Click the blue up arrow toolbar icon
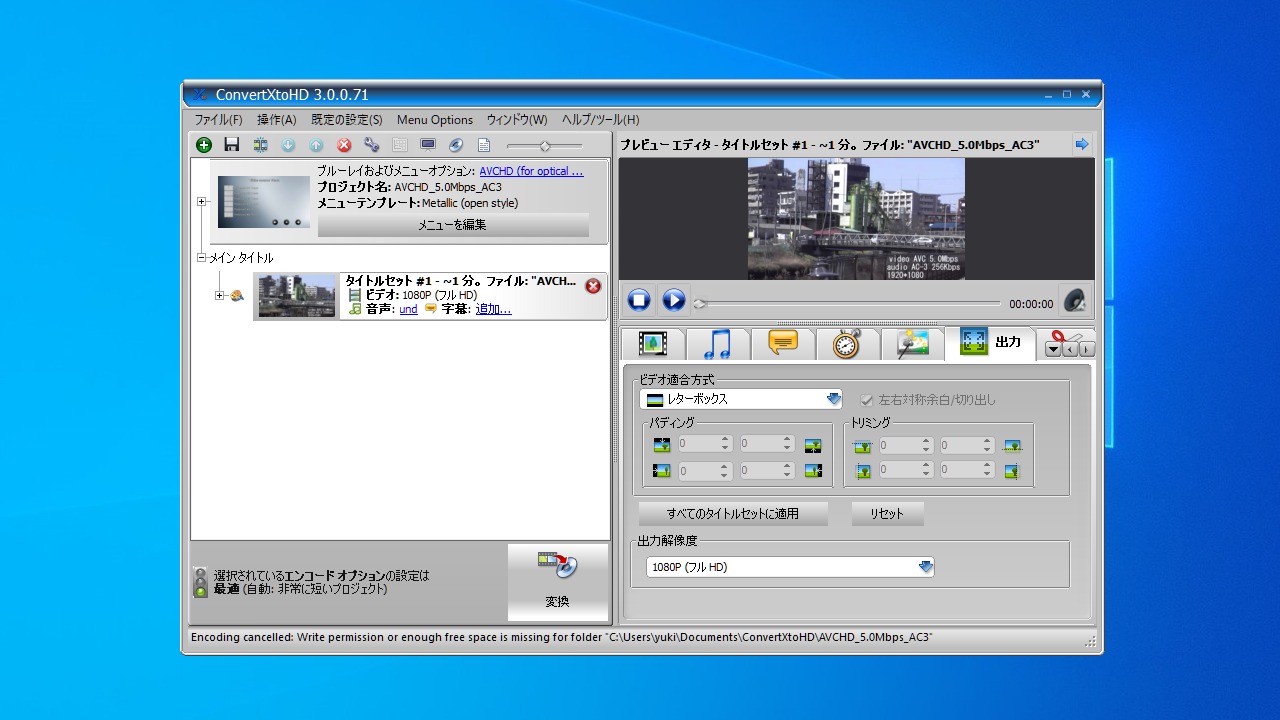Image resolution: width=1280 pixels, height=720 pixels. click(x=316, y=145)
